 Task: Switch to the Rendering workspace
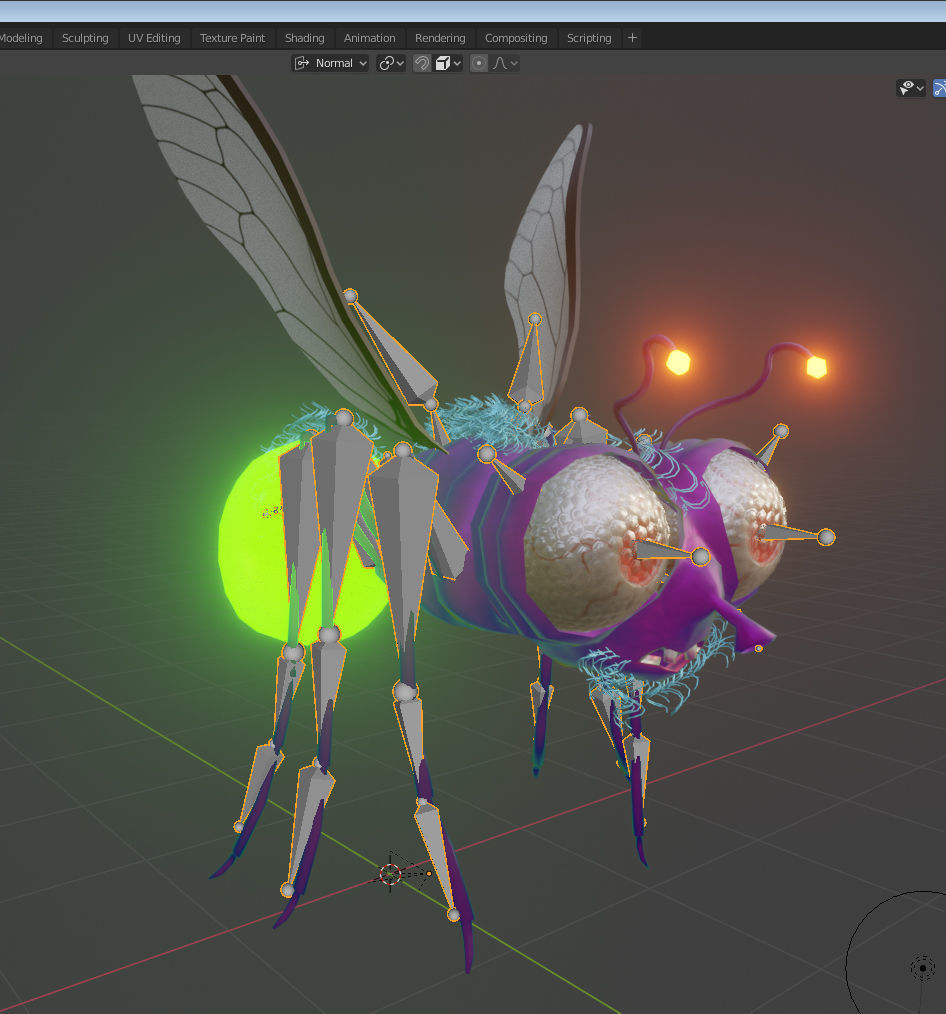(x=440, y=37)
